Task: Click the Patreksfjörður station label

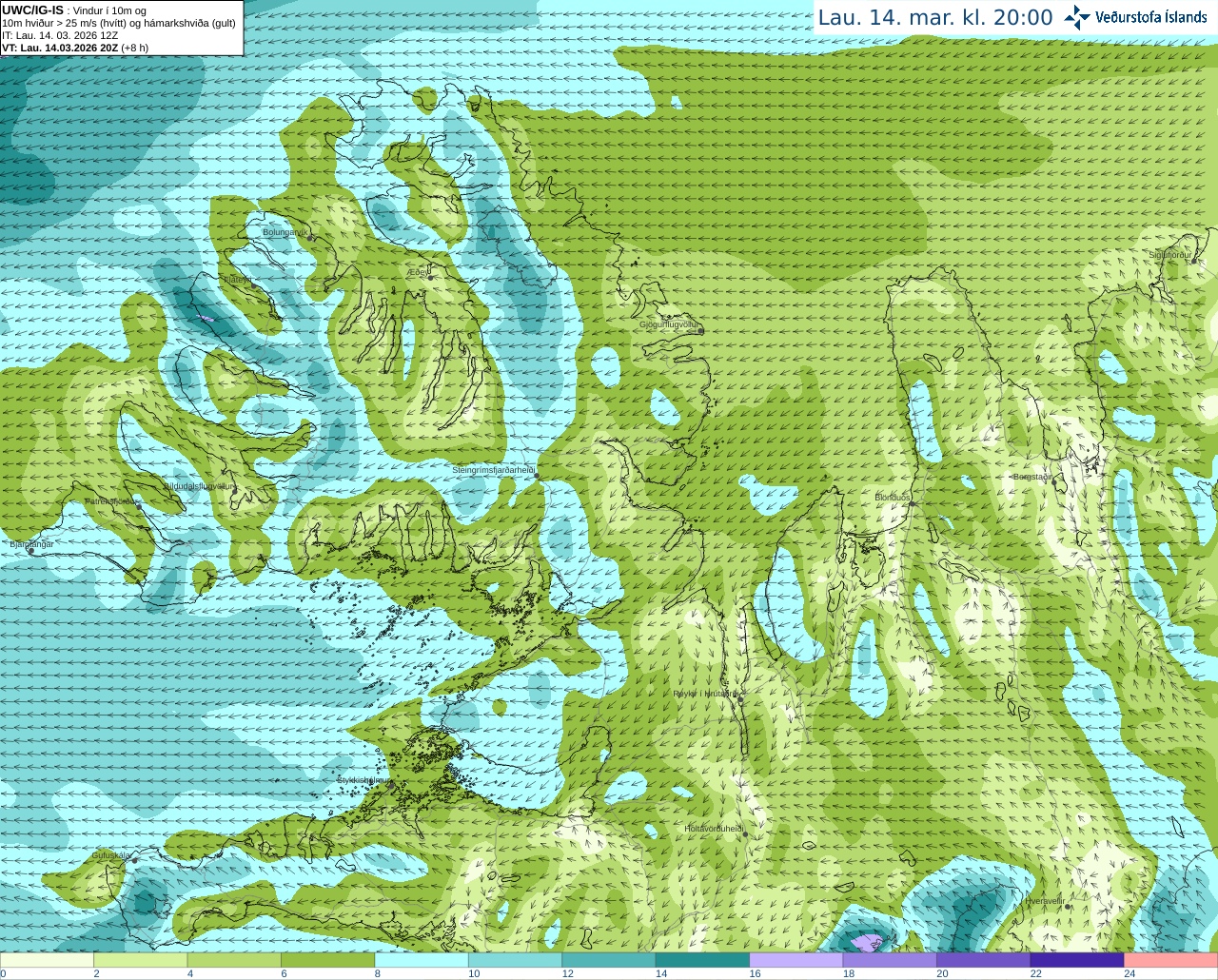Action: pyautogui.click(x=112, y=500)
